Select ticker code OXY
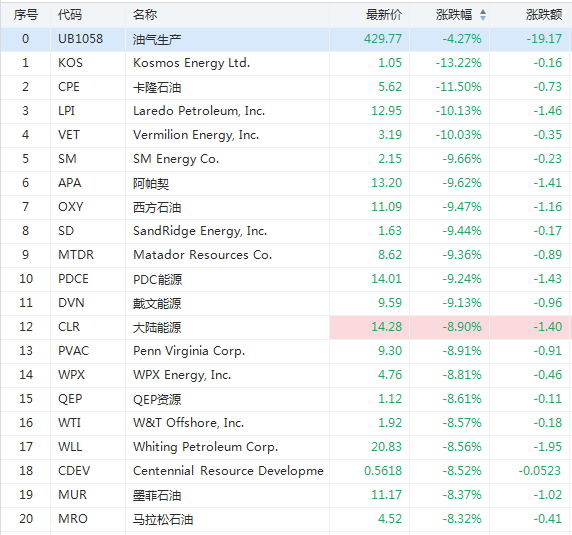This screenshot has height=535, width=572. click(x=71, y=207)
